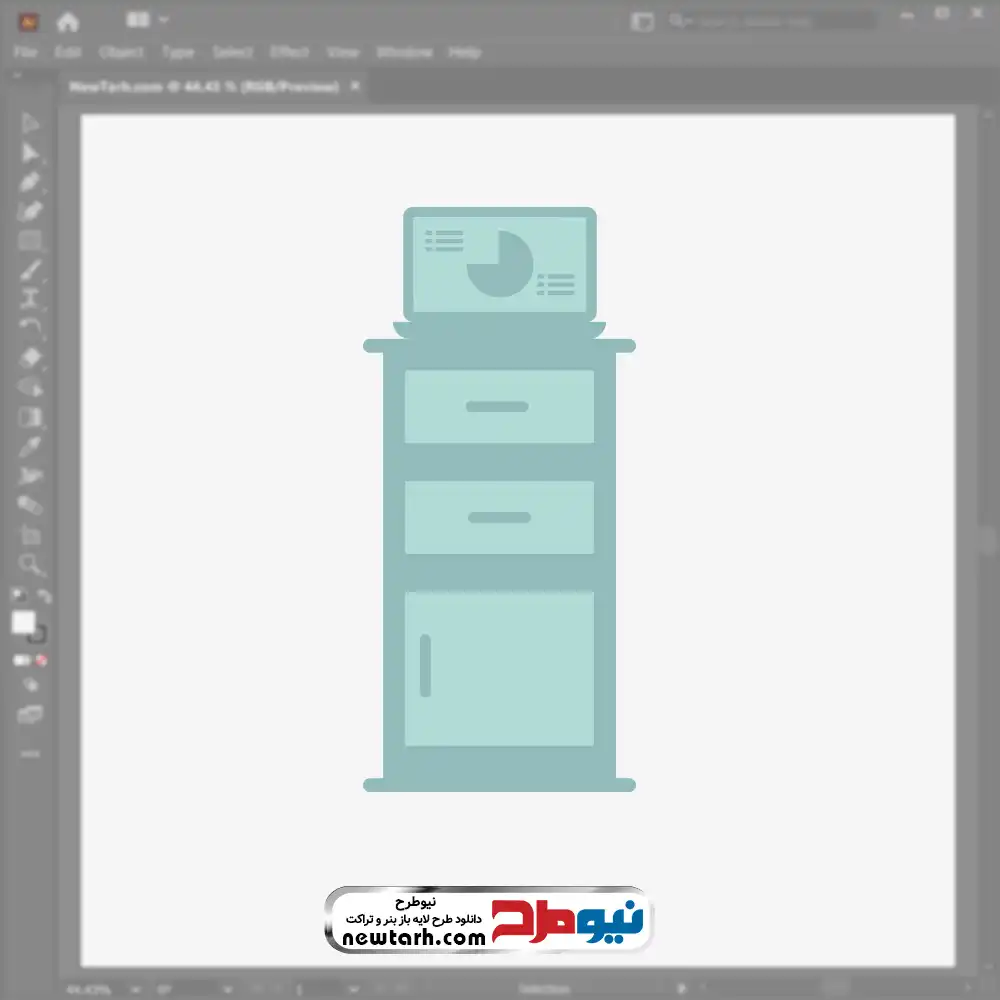Open the Effect menu
This screenshot has height=1000, width=1000.
click(x=289, y=52)
